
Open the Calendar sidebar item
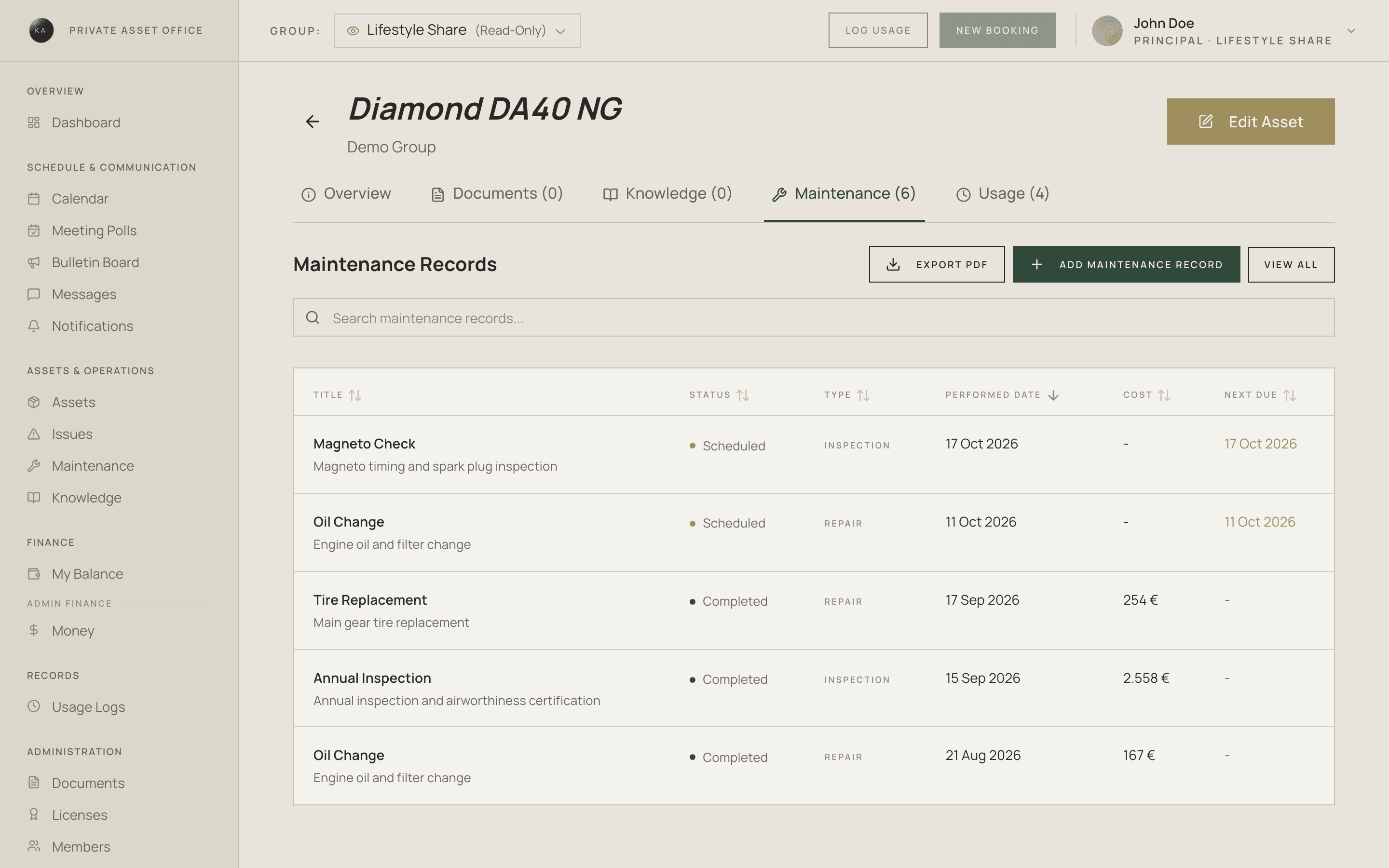click(x=68, y=199)
